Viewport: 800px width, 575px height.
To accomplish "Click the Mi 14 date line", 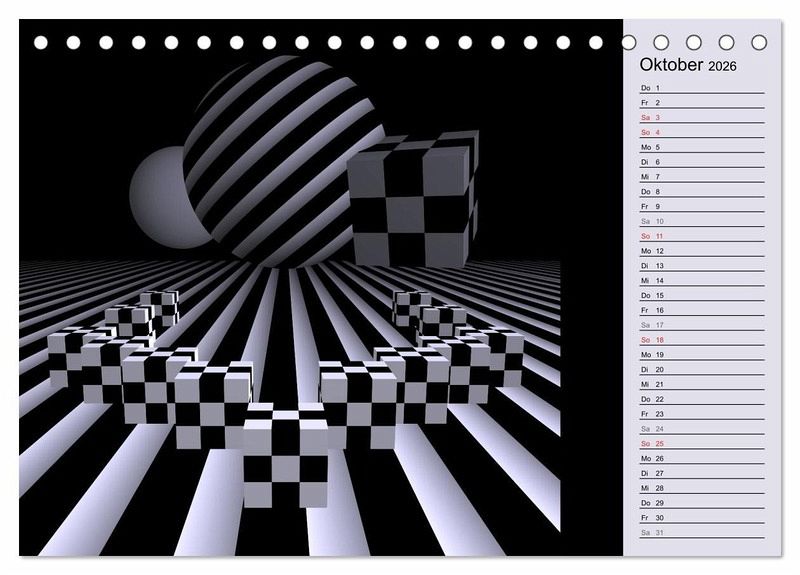I will point(702,281).
